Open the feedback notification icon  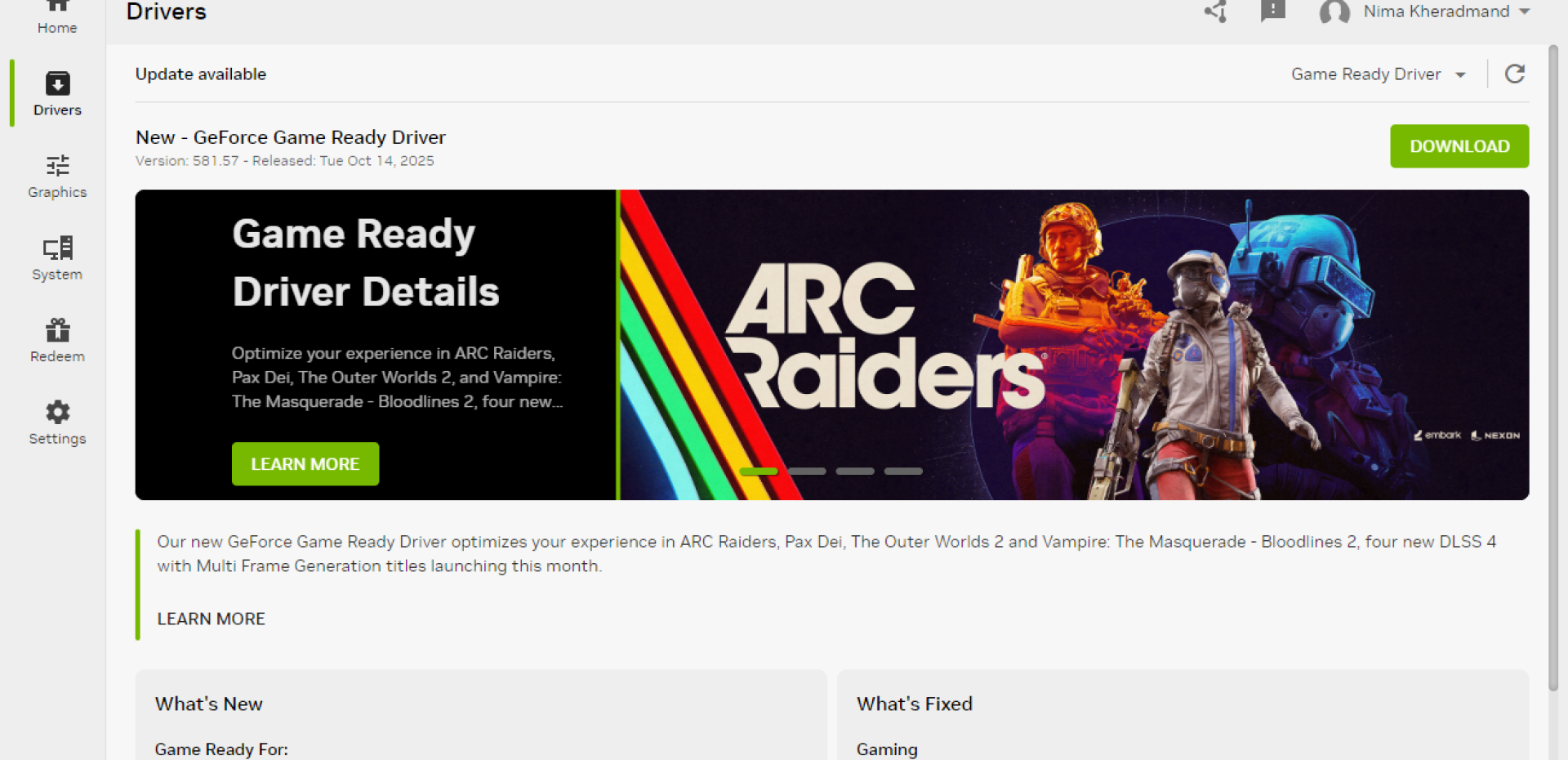[x=1272, y=11]
